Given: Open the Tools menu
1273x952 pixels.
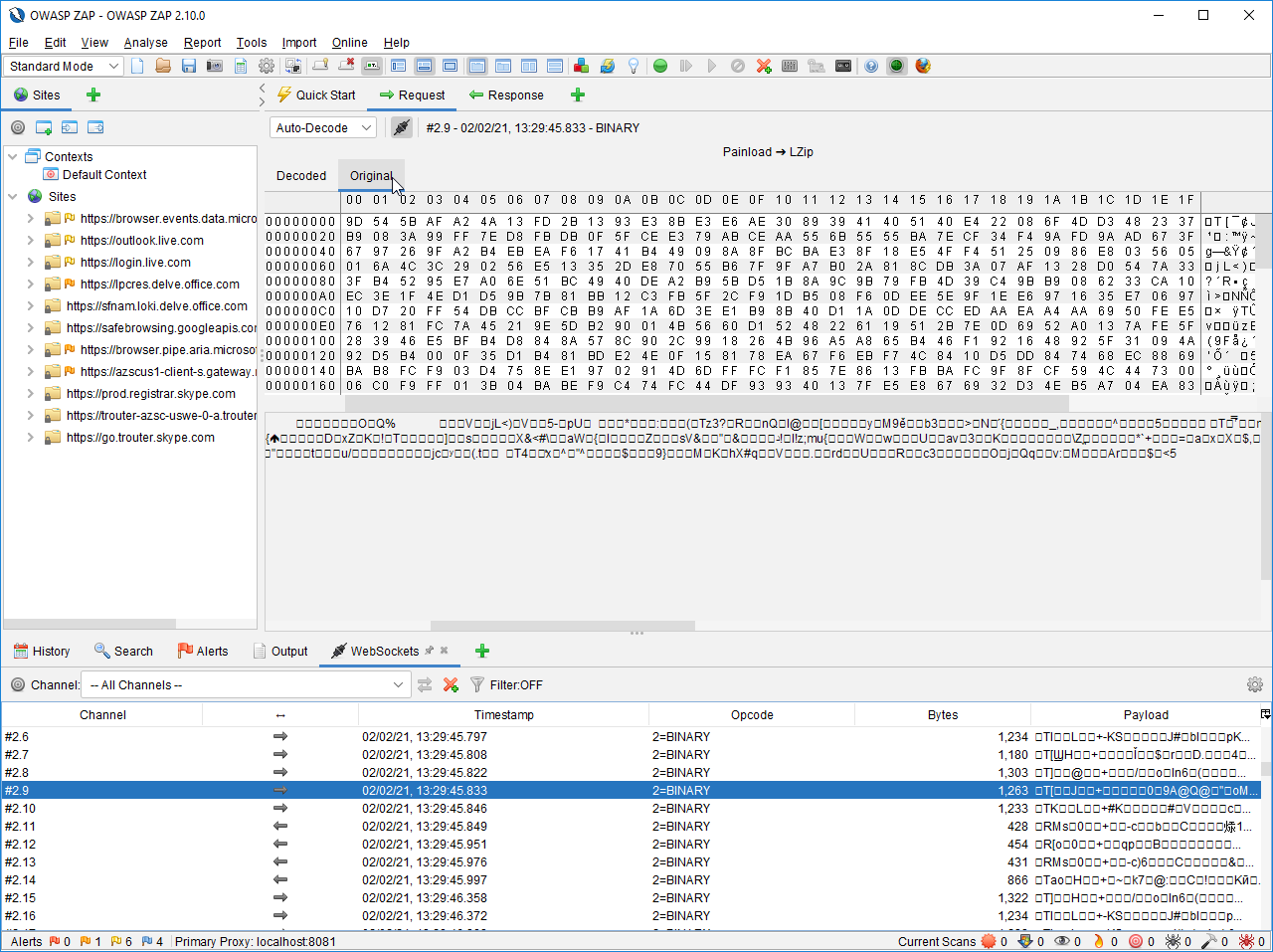Looking at the screenshot, I should pyautogui.click(x=252, y=43).
